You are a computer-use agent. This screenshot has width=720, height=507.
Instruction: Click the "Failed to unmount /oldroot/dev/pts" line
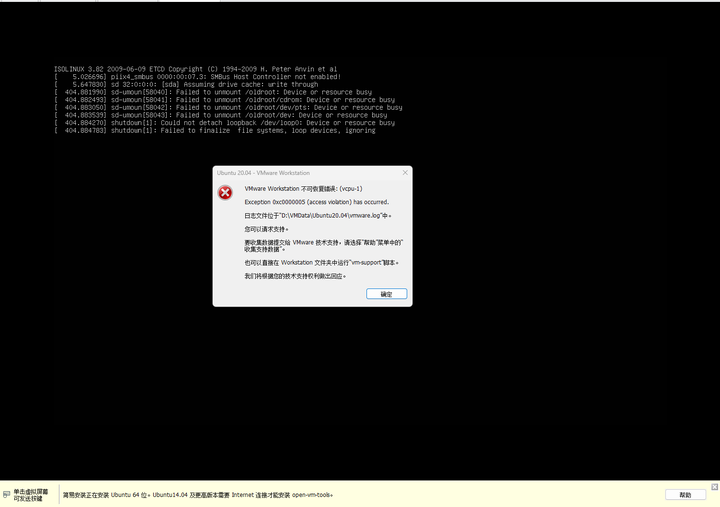click(x=228, y=107)
